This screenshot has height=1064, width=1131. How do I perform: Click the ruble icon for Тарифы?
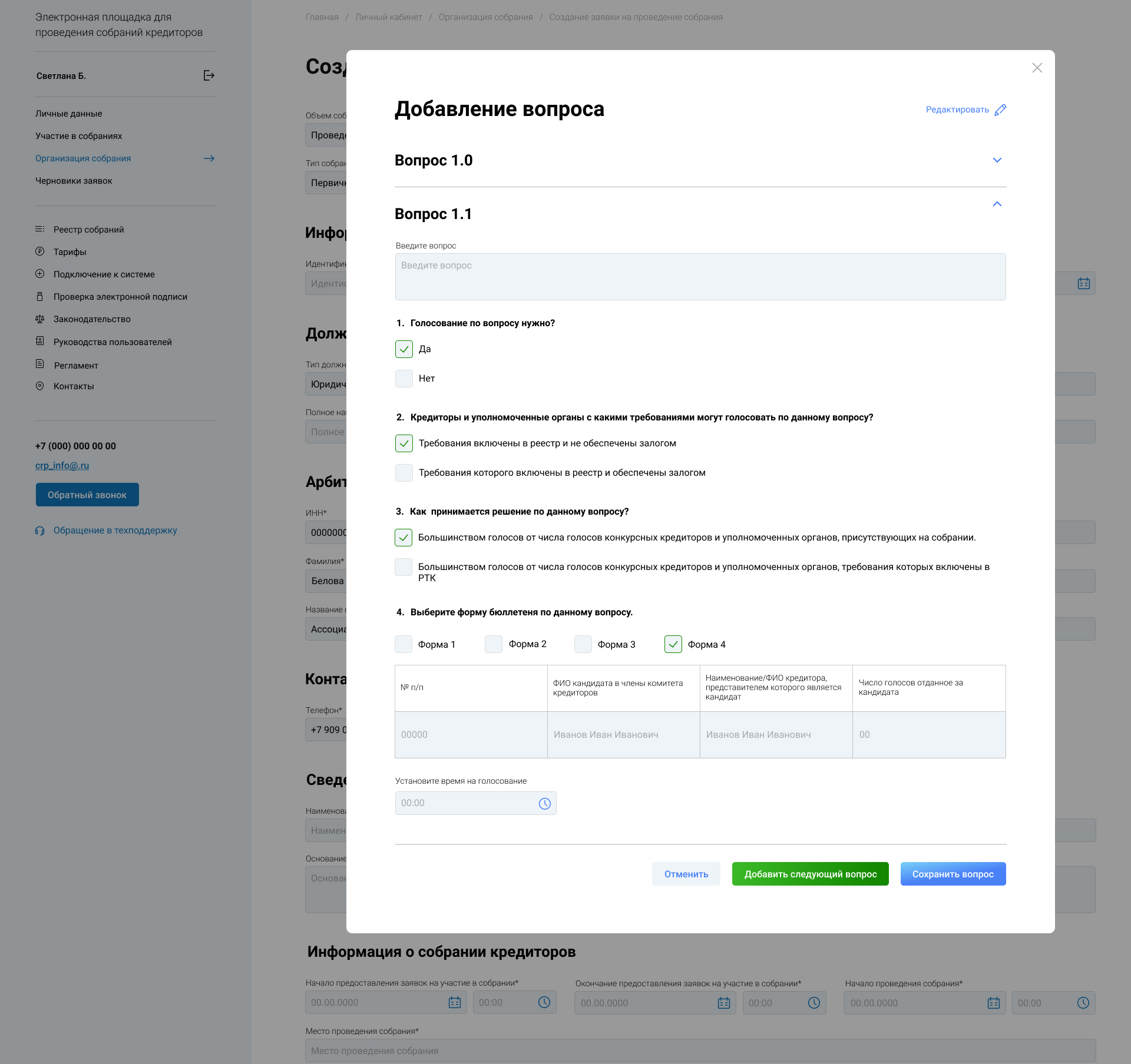[39, 251]
